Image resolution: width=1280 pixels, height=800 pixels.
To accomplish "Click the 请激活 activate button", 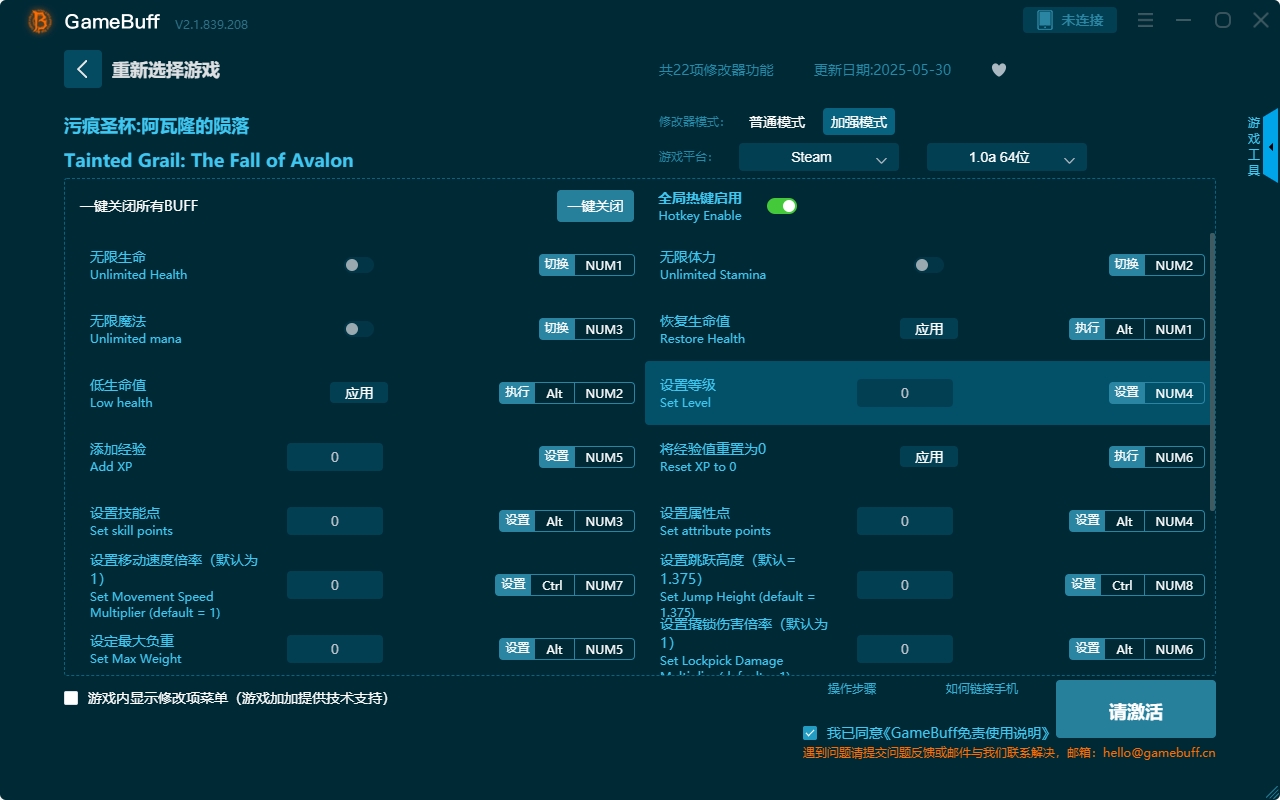I will (1135, 711).
